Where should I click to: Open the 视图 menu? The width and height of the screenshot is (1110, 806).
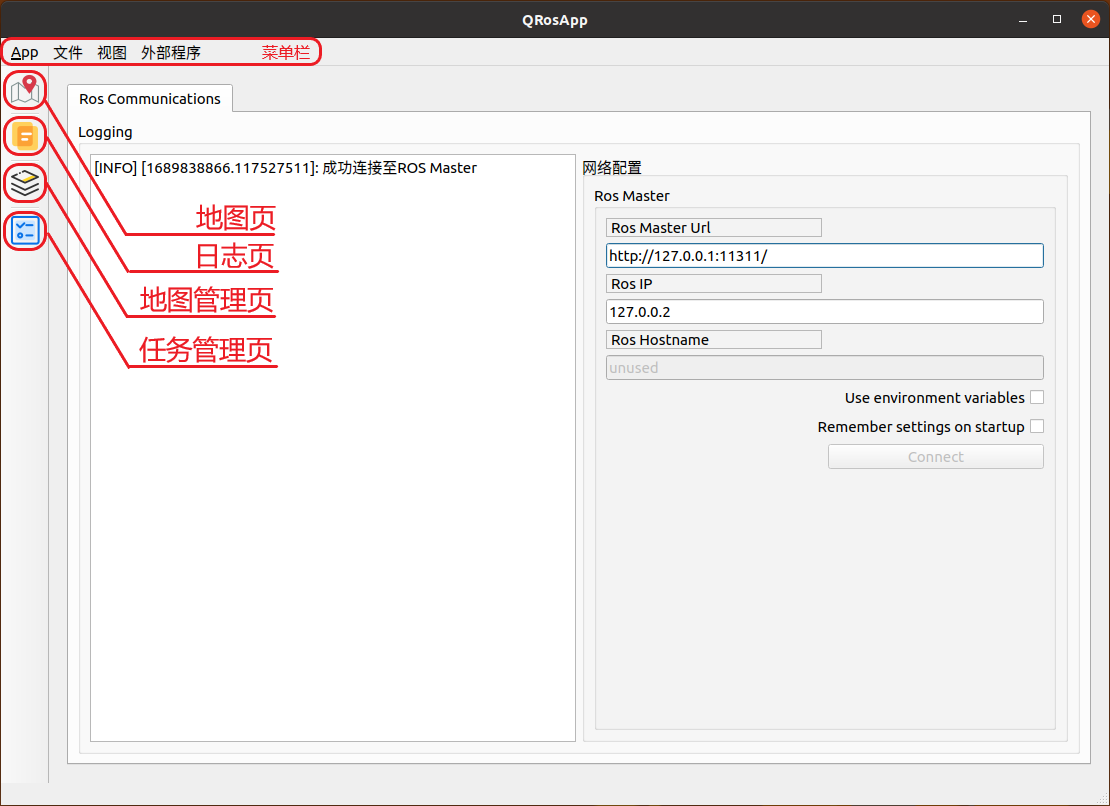112,52
